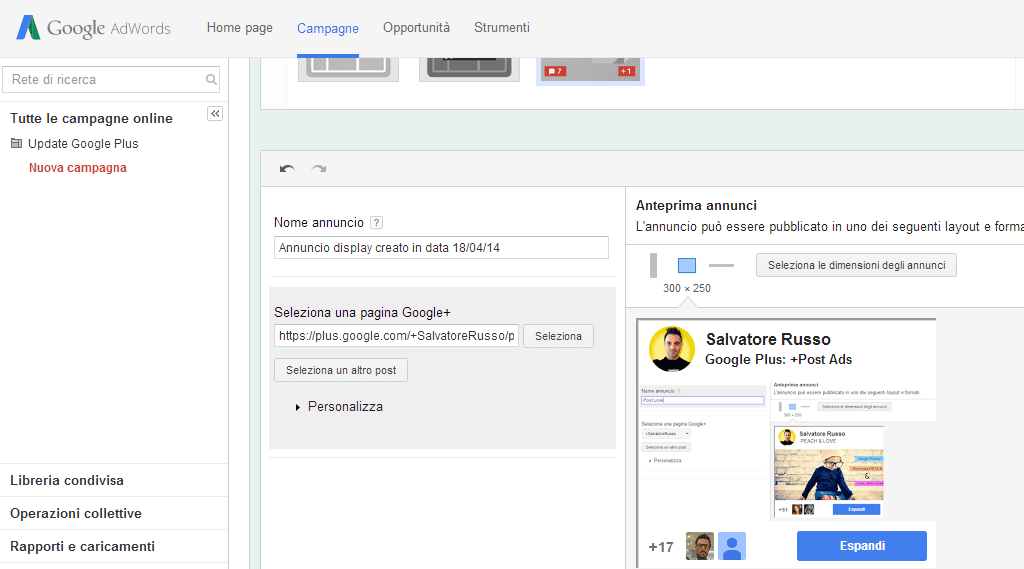Click the blue Espandi button
The height and width of the screenshot is (569, 1024).
pyautogui.click(x=862, y=546)
